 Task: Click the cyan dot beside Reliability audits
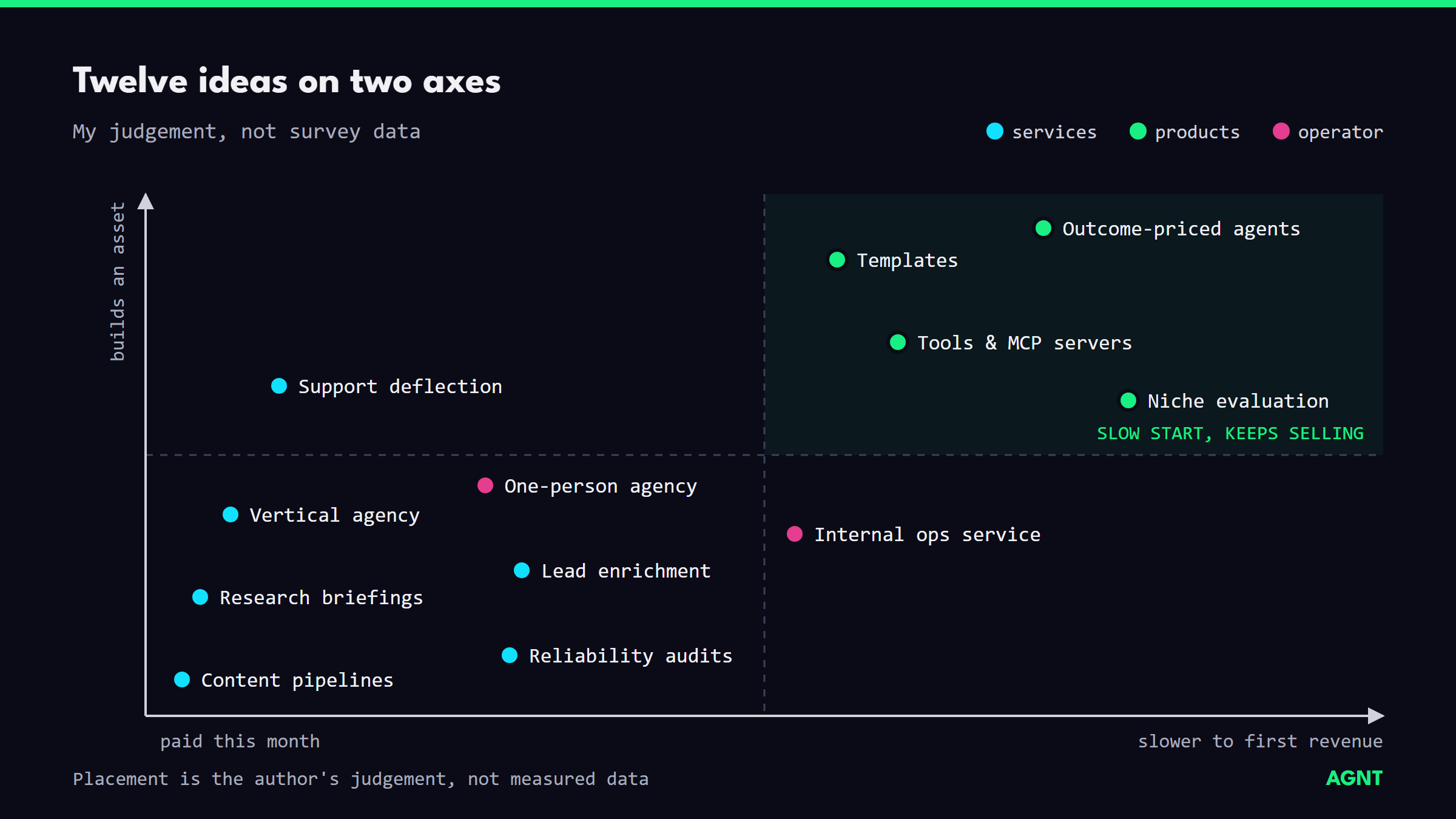(510, 655)
